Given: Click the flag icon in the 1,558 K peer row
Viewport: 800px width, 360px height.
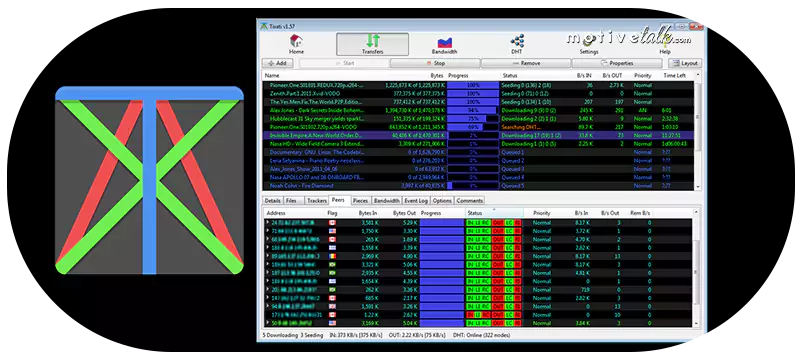Looking at the screenshot, I should click(332, 248).
